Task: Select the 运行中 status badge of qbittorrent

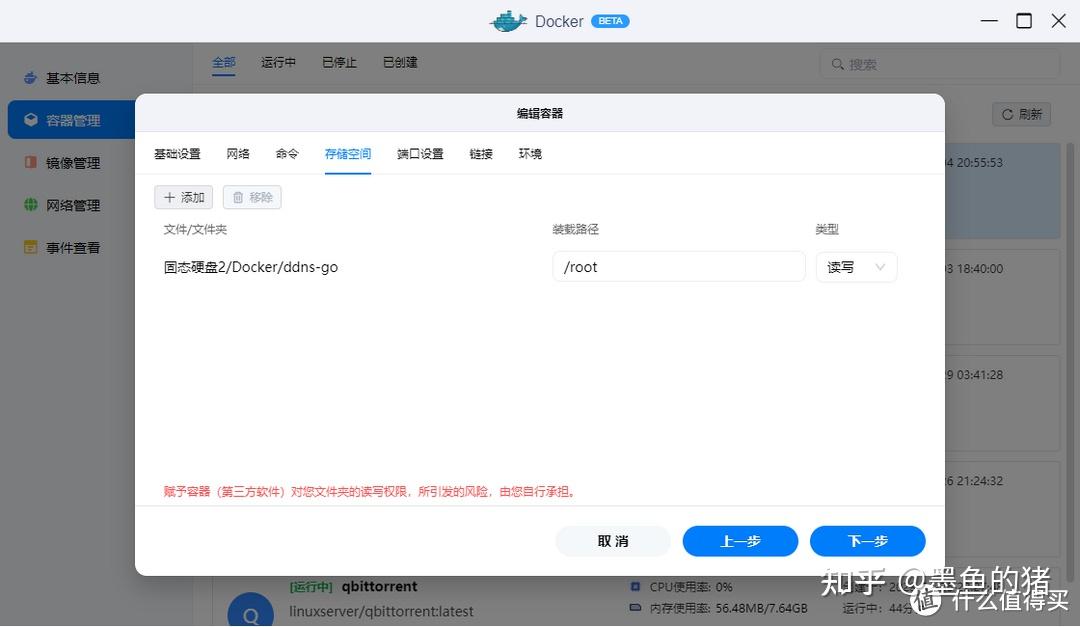Action: click(311, 586)
